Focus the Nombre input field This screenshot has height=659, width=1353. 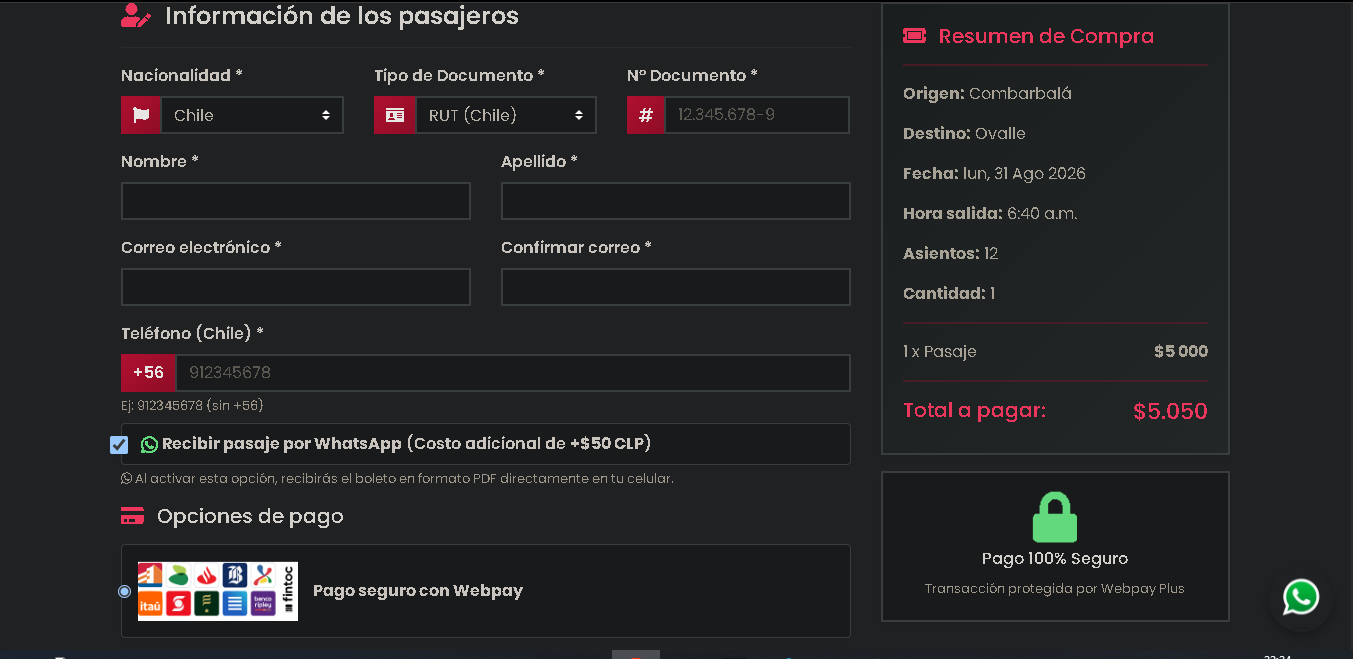tap(296, 201)
